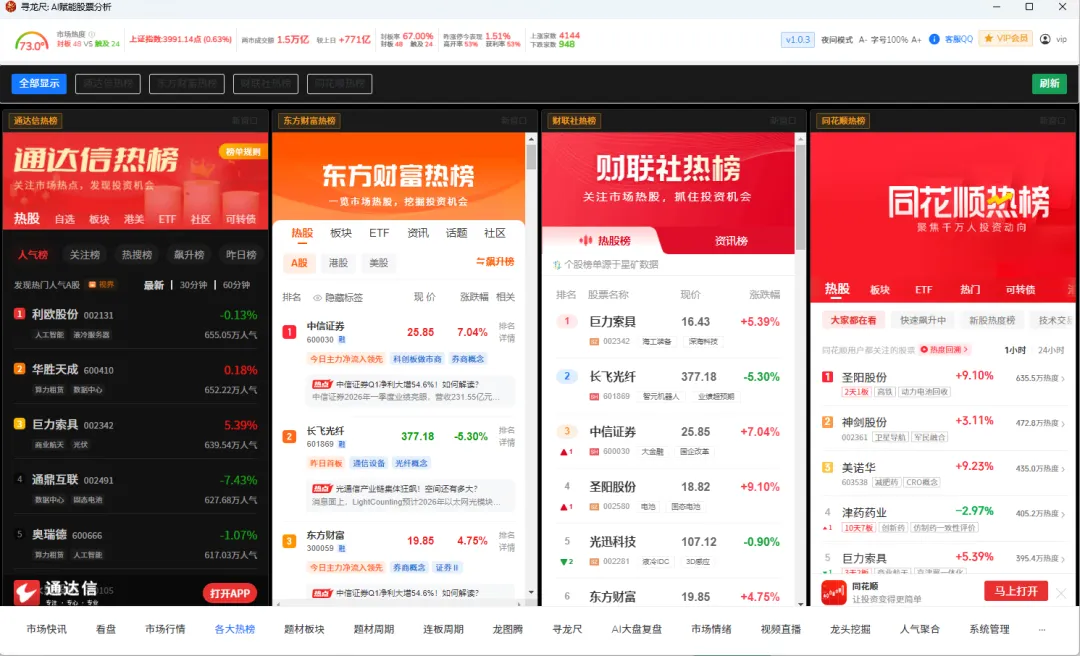Screen dimensions: 1080x656
Task: Click the blue info icon before 客服QQ
Action: (934, 39)
